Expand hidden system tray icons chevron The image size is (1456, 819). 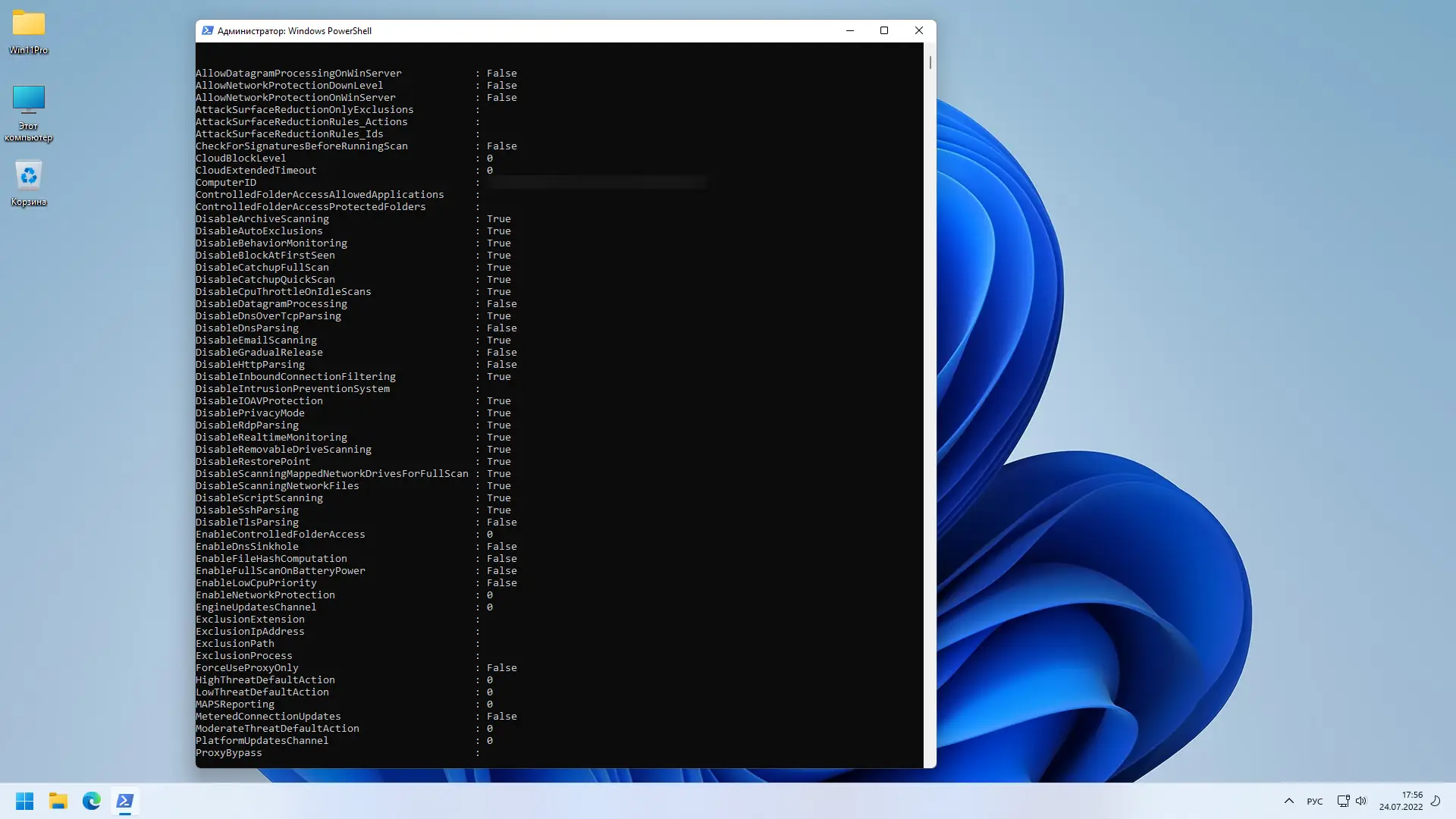[1288, 801]
